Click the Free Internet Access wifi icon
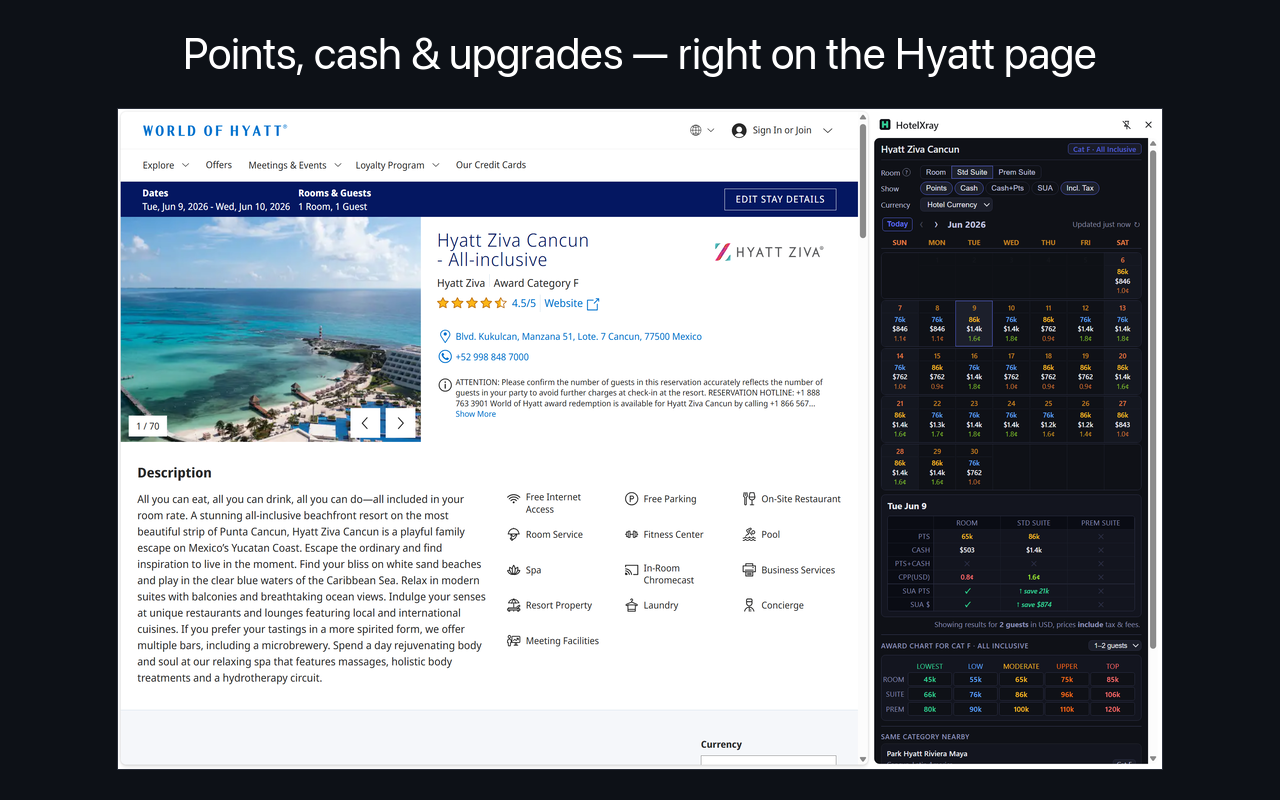 click(514, 498)
